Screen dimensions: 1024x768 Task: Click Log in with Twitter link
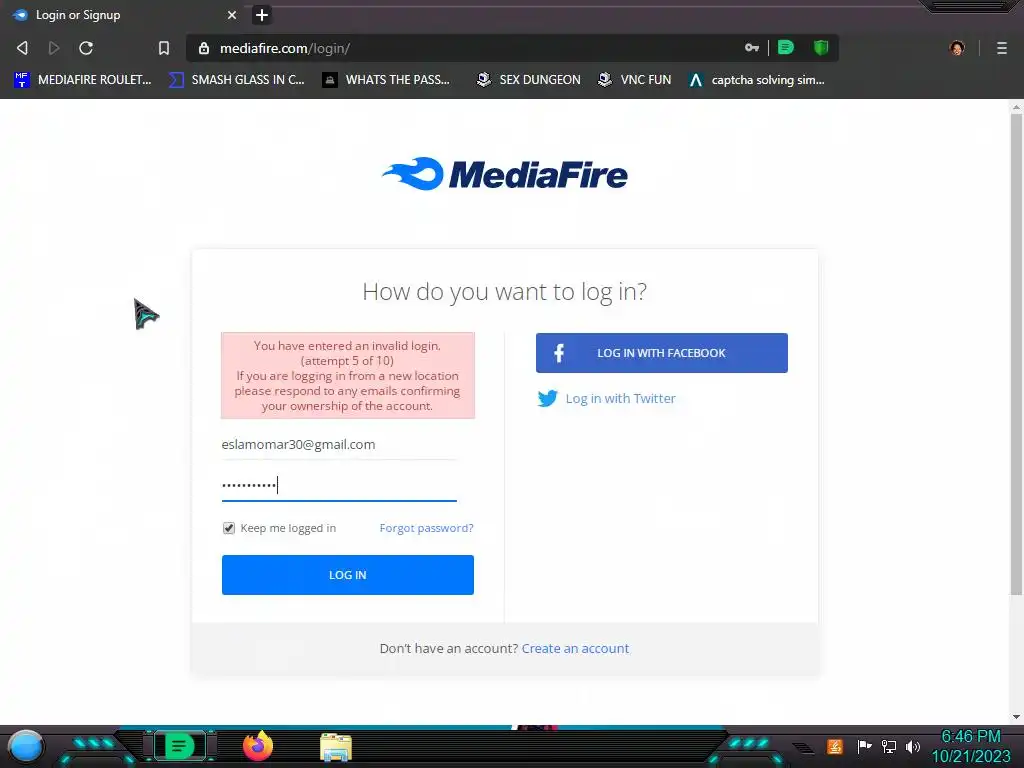click(x=606, y=398)
